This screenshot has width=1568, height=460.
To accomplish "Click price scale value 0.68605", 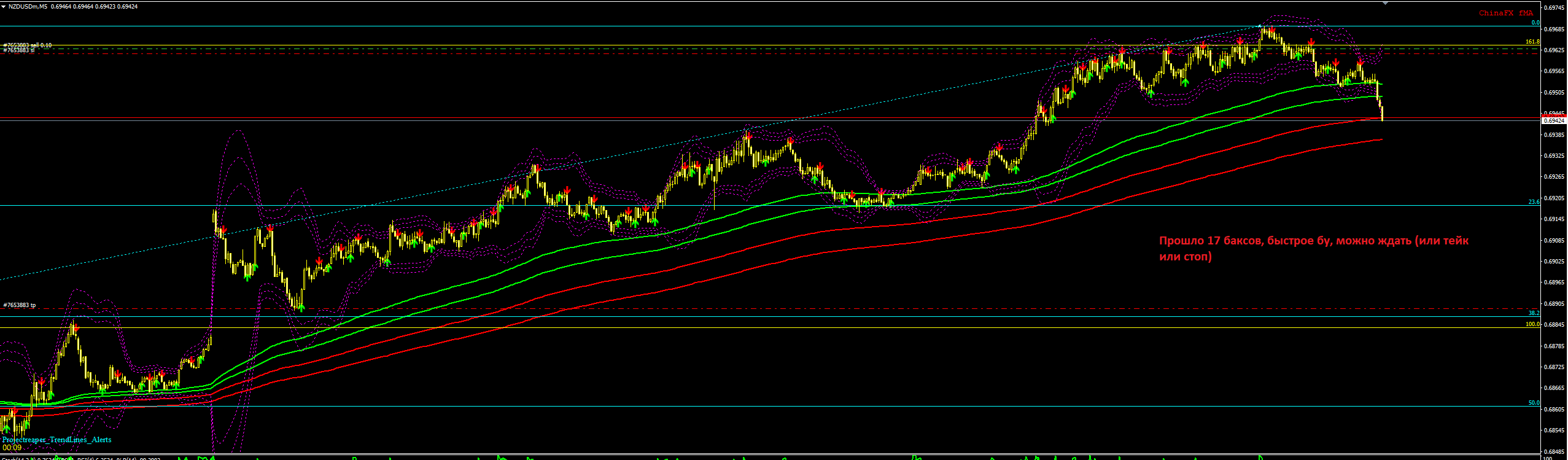I will 1555,410.
